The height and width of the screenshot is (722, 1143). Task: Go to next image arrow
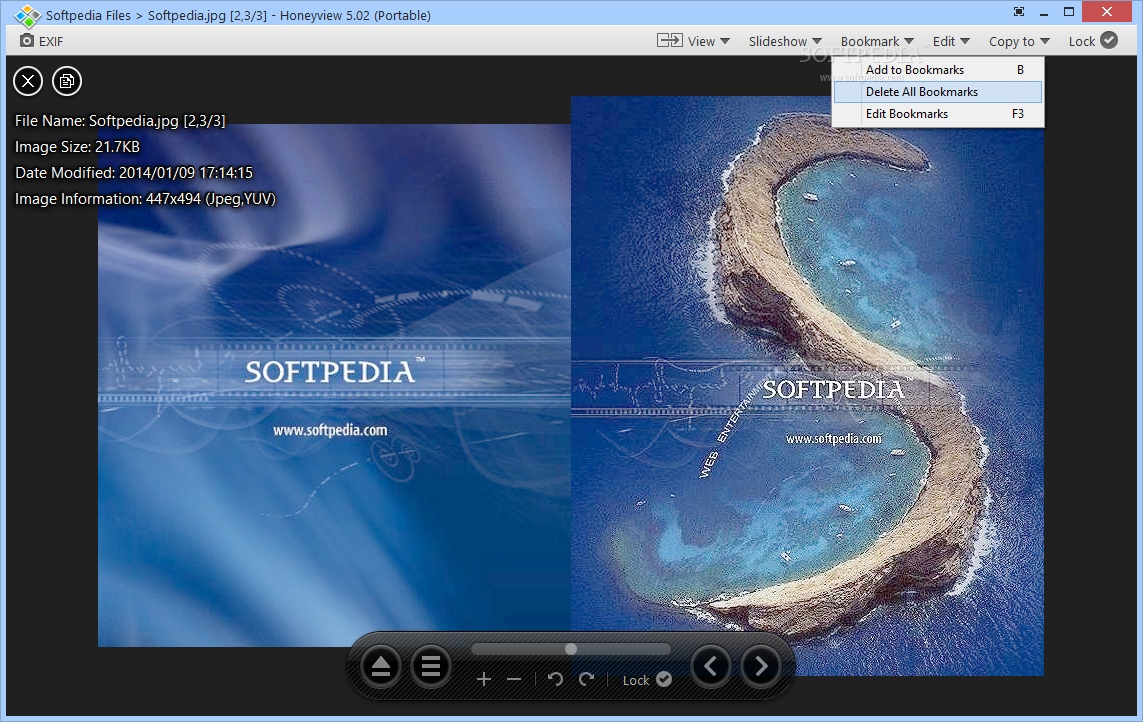(x=761, y=666)
